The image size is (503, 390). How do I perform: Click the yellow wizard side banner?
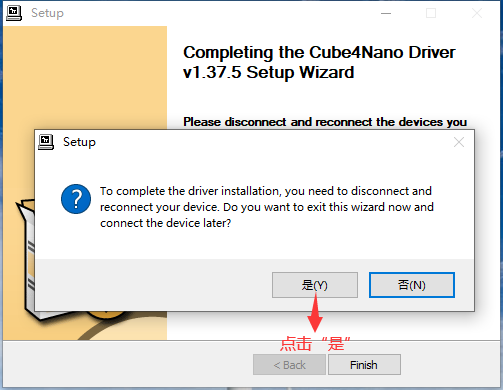pos(85,77)
